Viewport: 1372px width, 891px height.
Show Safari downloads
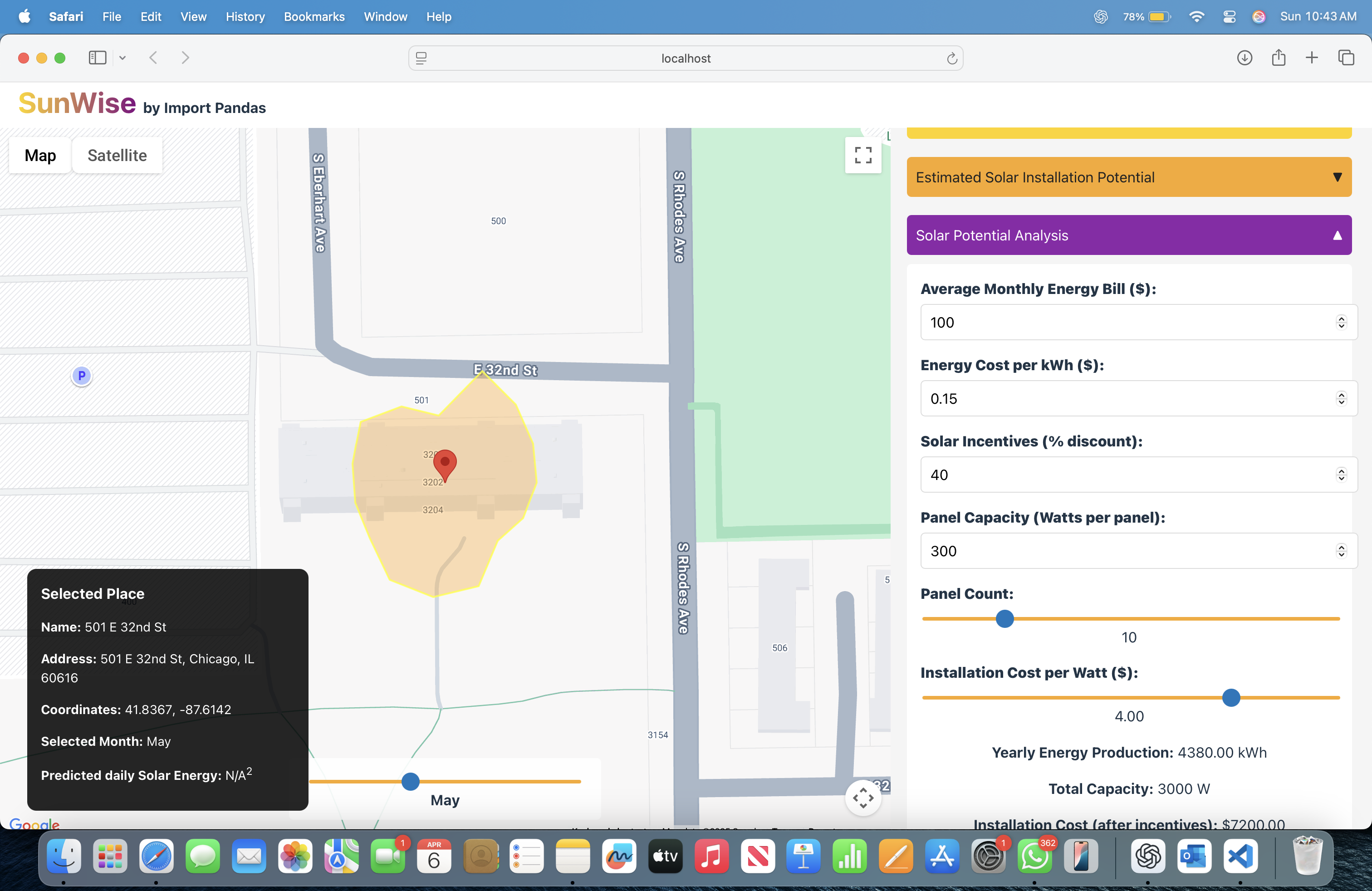tap(1244, 58)
